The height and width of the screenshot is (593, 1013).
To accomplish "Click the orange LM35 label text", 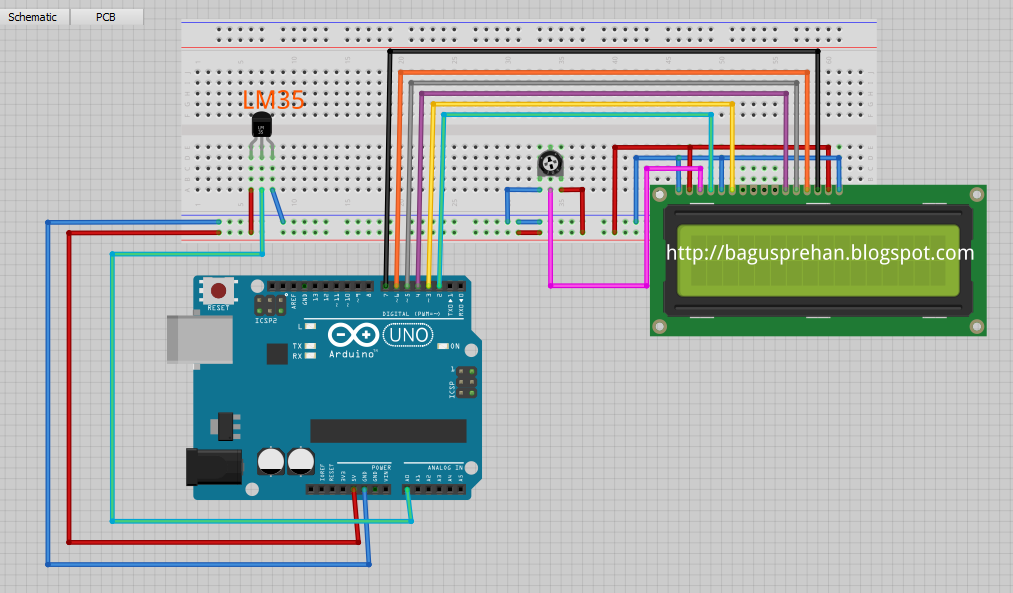I will coord(273,99).
